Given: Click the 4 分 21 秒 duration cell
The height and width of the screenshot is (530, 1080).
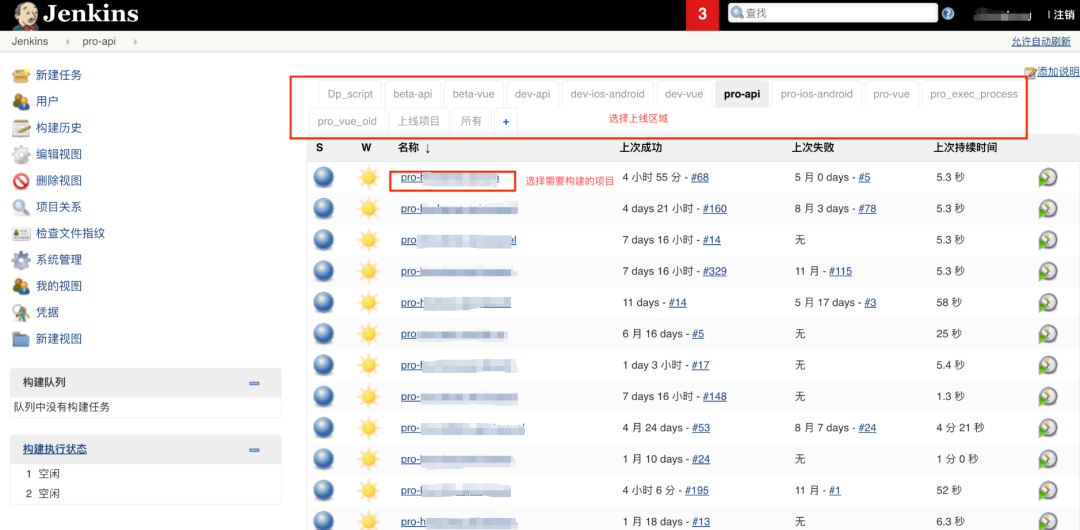Looking at the screenshot, I should pos(960,427).
